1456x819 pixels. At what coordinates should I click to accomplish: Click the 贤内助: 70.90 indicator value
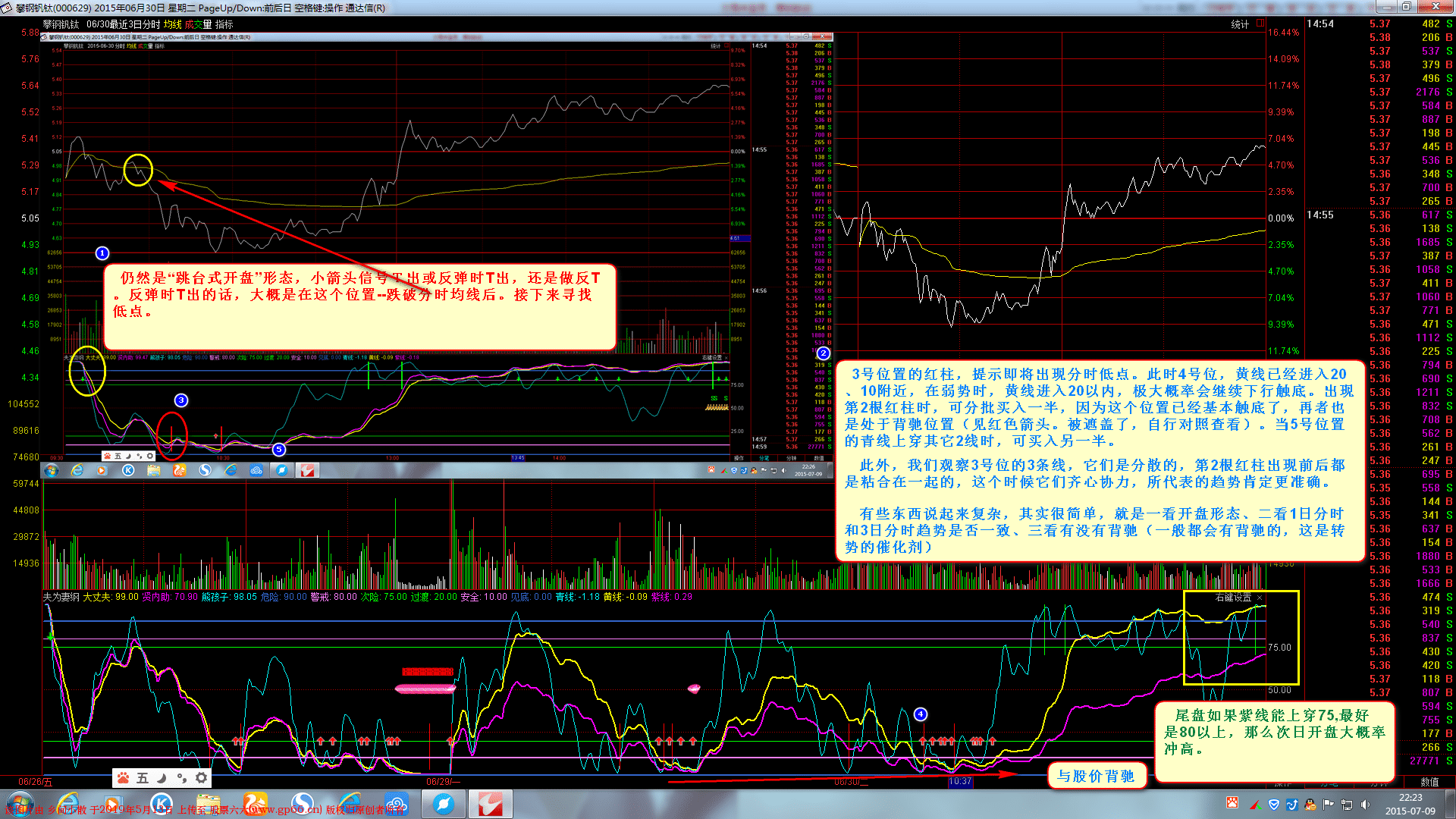tap(170, 597)
